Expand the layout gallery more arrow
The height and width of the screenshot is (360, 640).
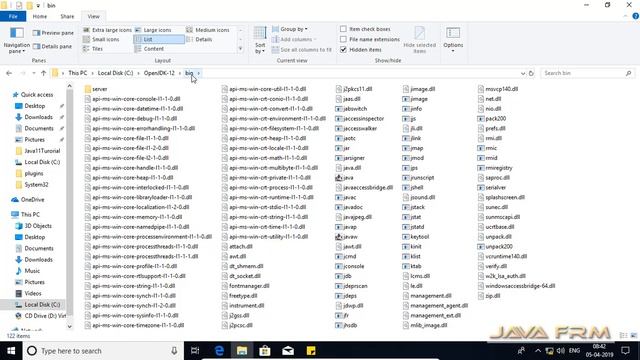pyautogui.click(x=240, y=49)
